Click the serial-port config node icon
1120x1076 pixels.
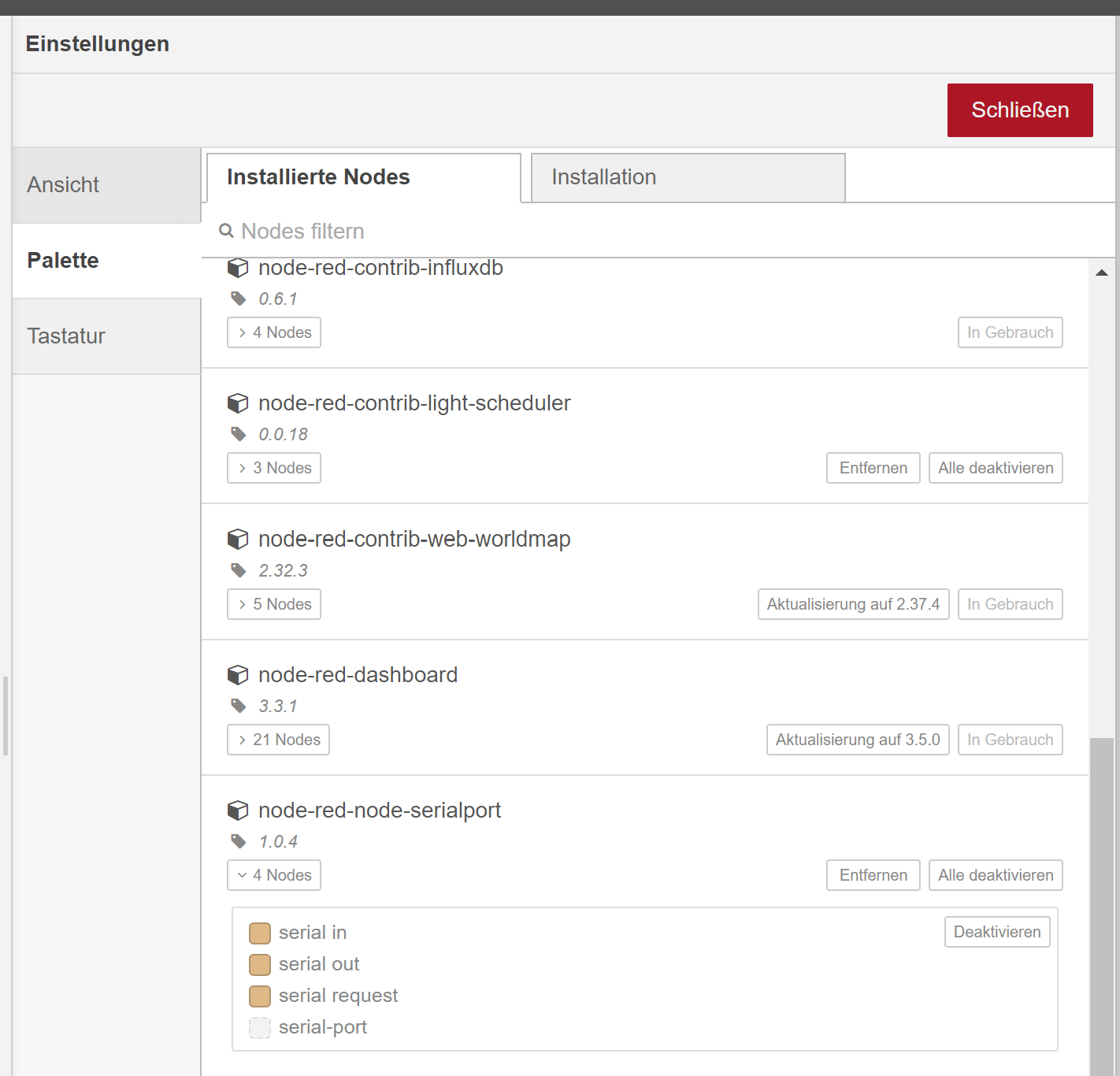coord(260,1028)
